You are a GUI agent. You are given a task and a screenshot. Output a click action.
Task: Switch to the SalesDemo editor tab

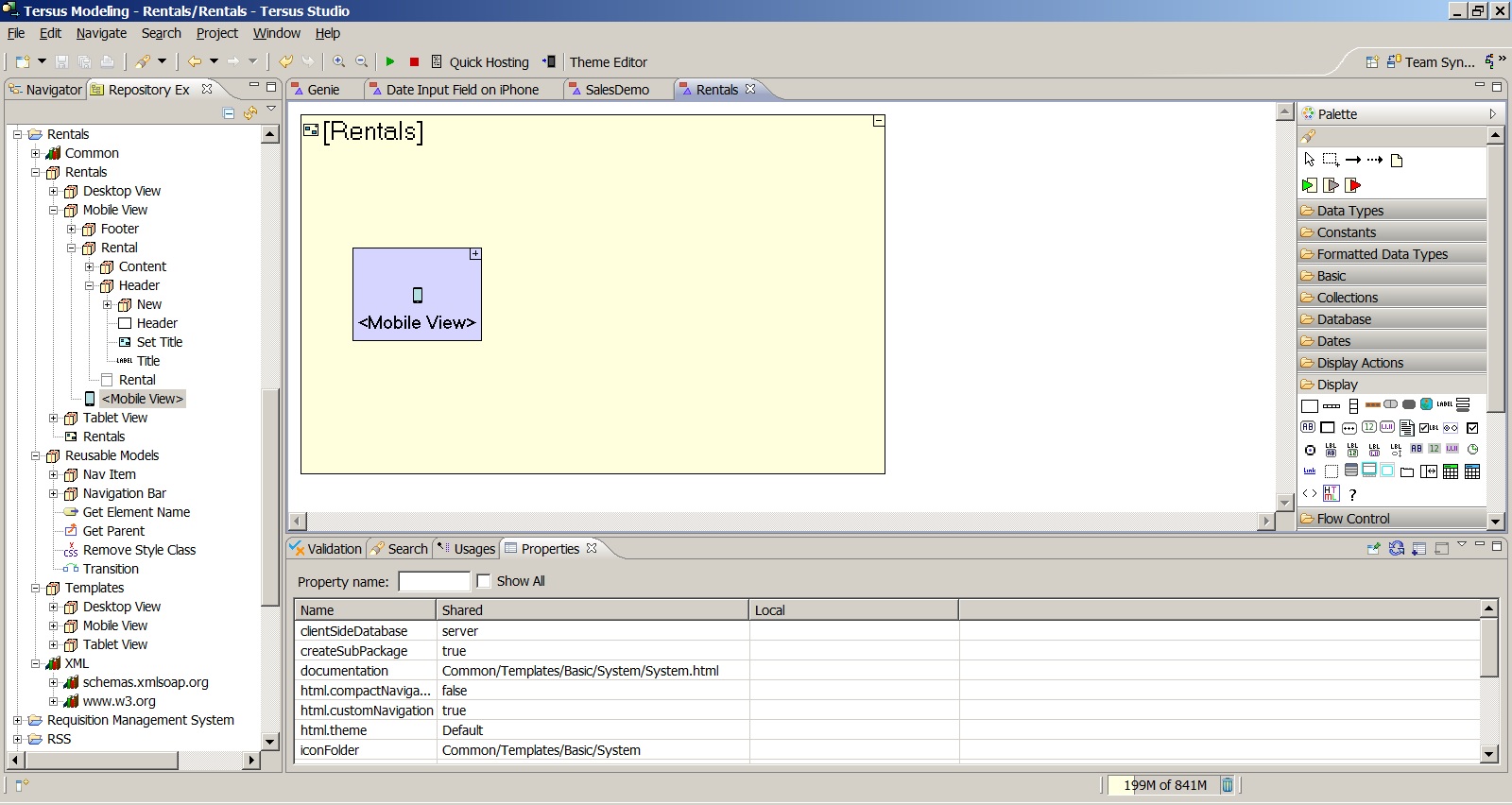click(616, 90)
